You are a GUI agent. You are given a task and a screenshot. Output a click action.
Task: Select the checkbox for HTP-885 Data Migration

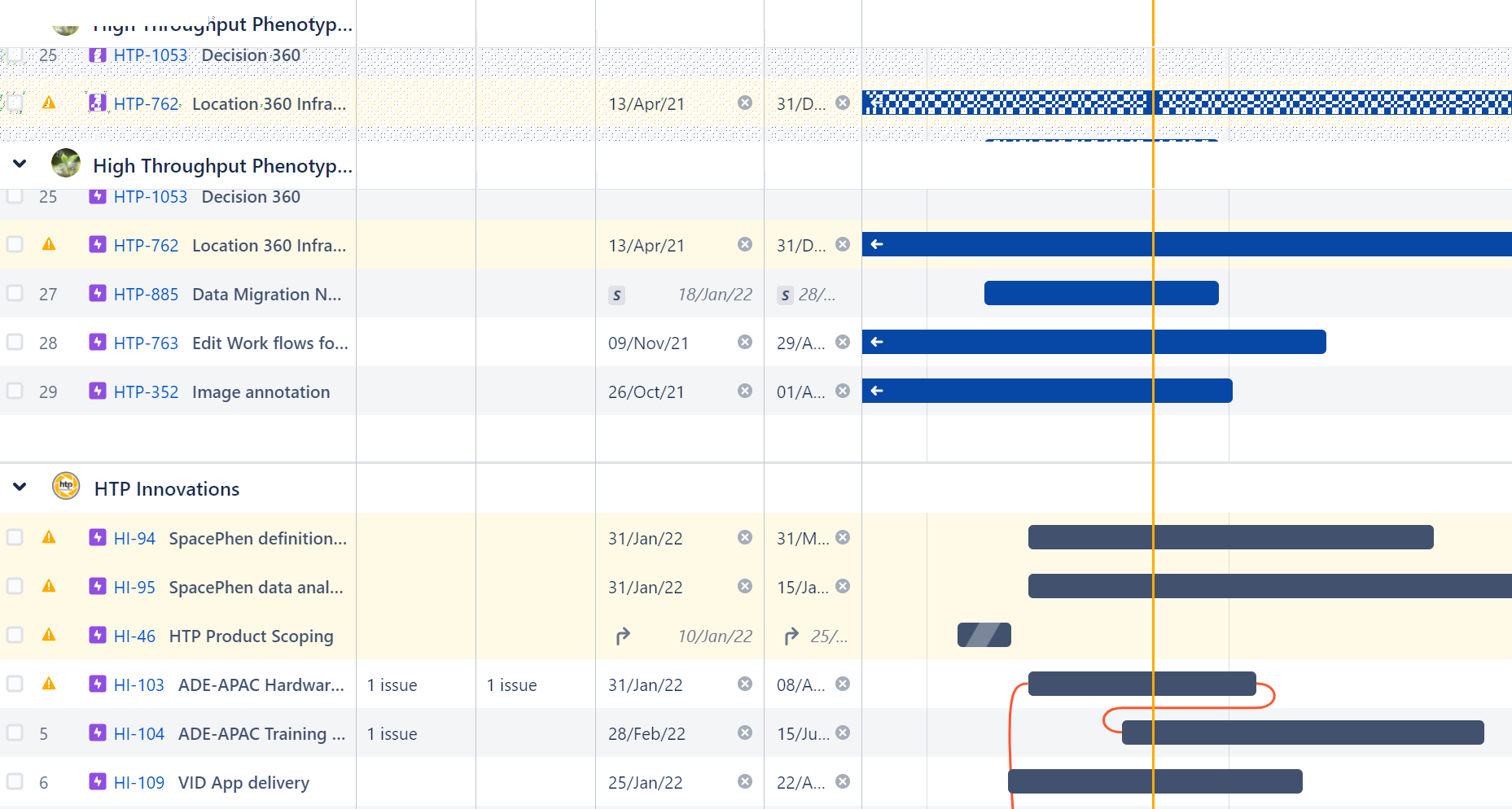pyautogui.click(x=15, y=293)
